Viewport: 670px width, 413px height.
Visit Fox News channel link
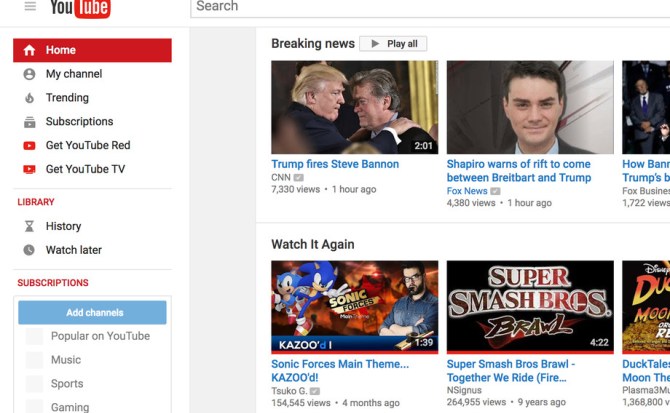(467, 191)
